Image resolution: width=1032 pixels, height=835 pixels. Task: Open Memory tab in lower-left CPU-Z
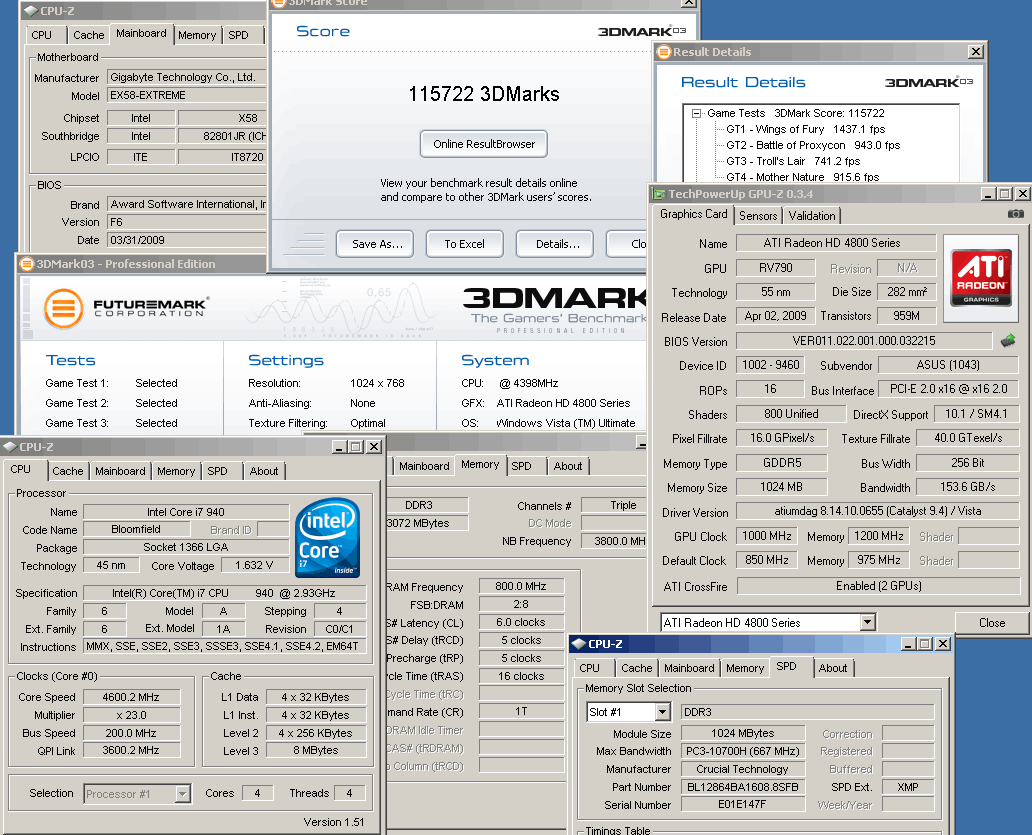pos(176,471)
